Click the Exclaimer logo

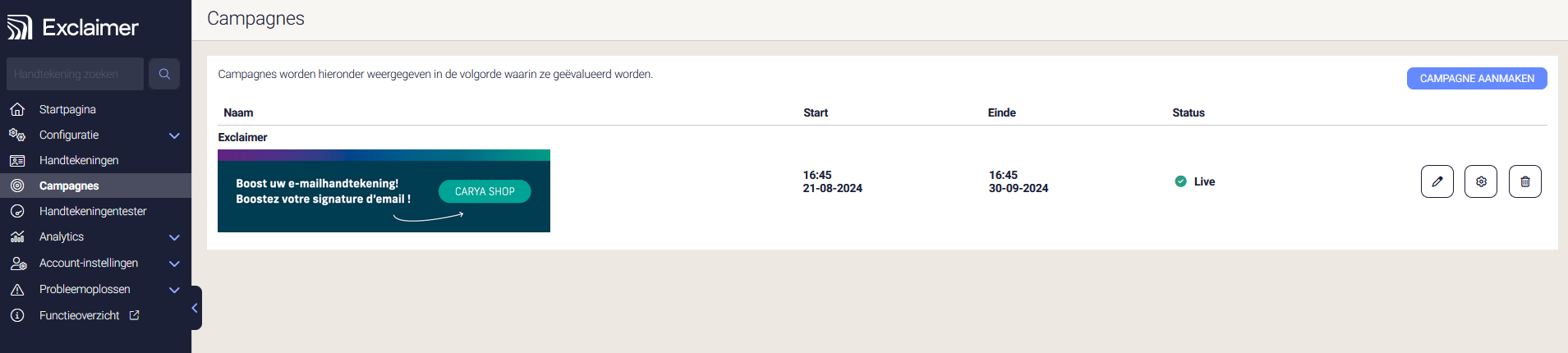73,27
